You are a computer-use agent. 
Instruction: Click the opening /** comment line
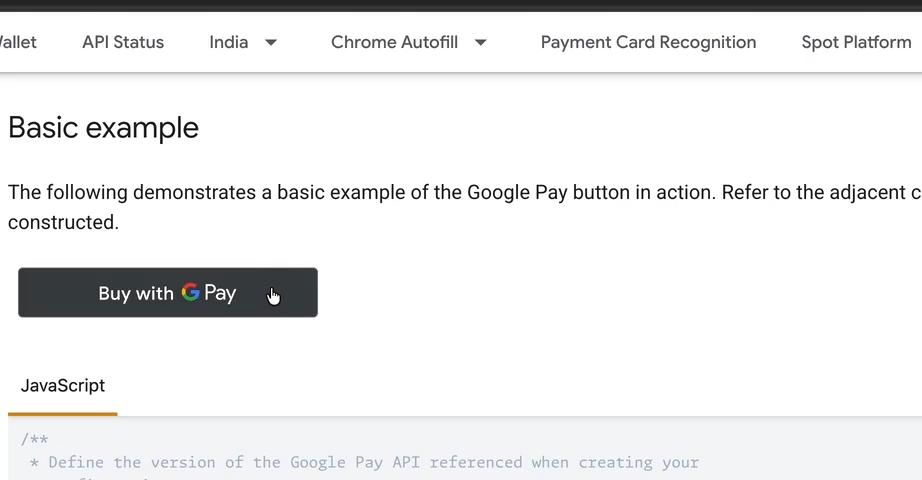(x=35, y=439)
